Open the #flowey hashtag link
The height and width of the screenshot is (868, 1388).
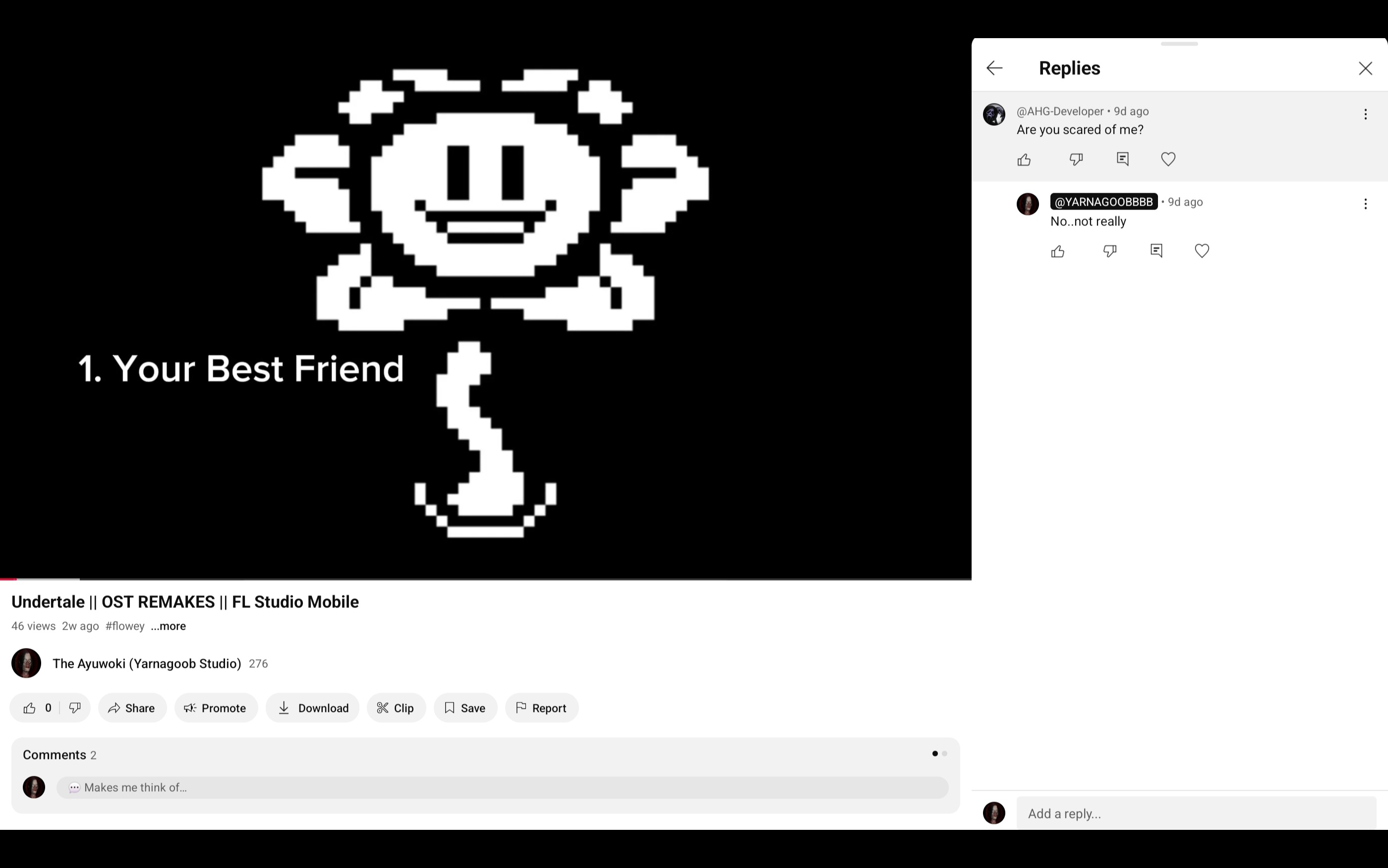point(124,626)
